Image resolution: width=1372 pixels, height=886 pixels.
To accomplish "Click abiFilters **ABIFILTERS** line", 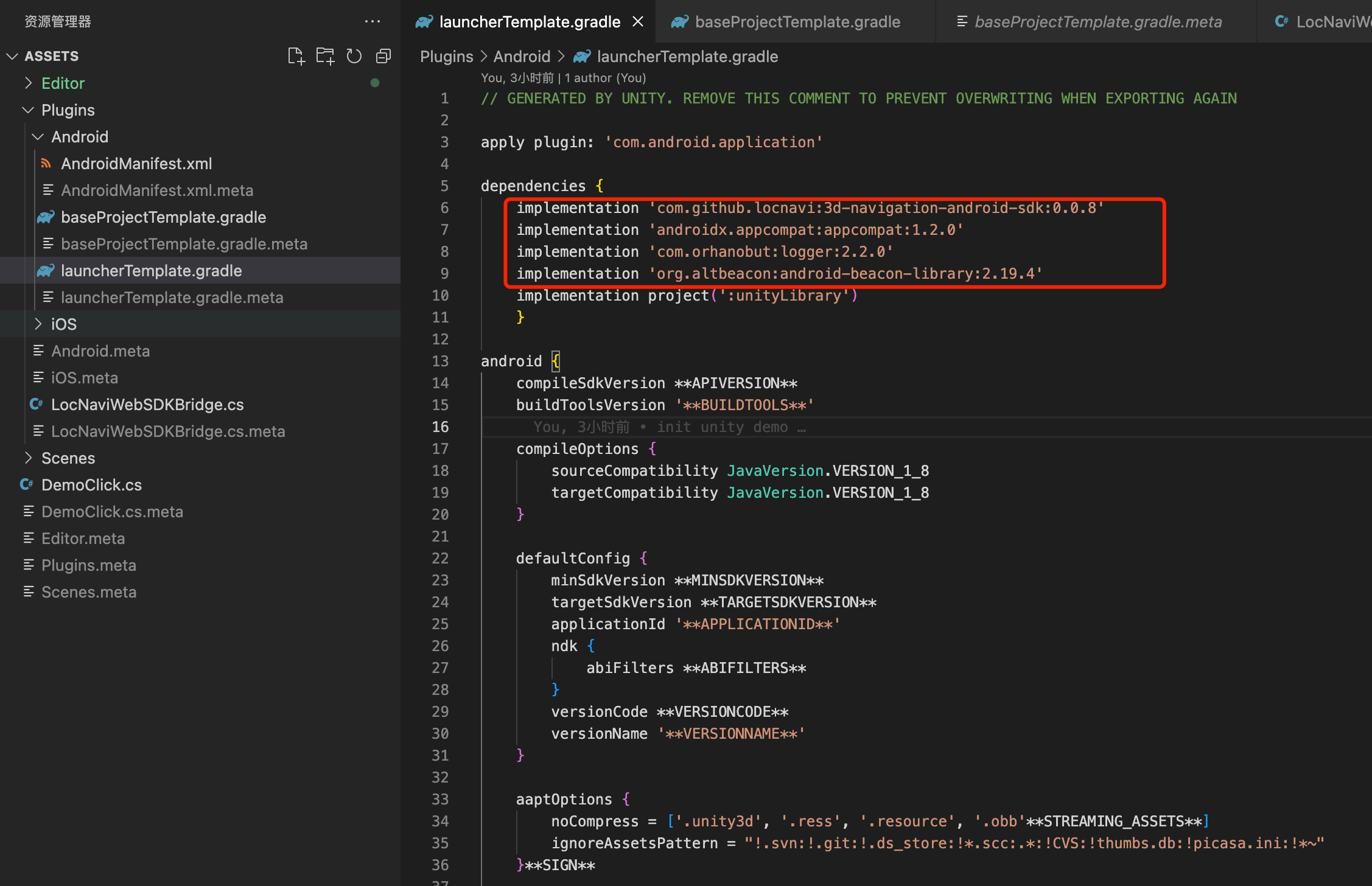I will [696, 668].
